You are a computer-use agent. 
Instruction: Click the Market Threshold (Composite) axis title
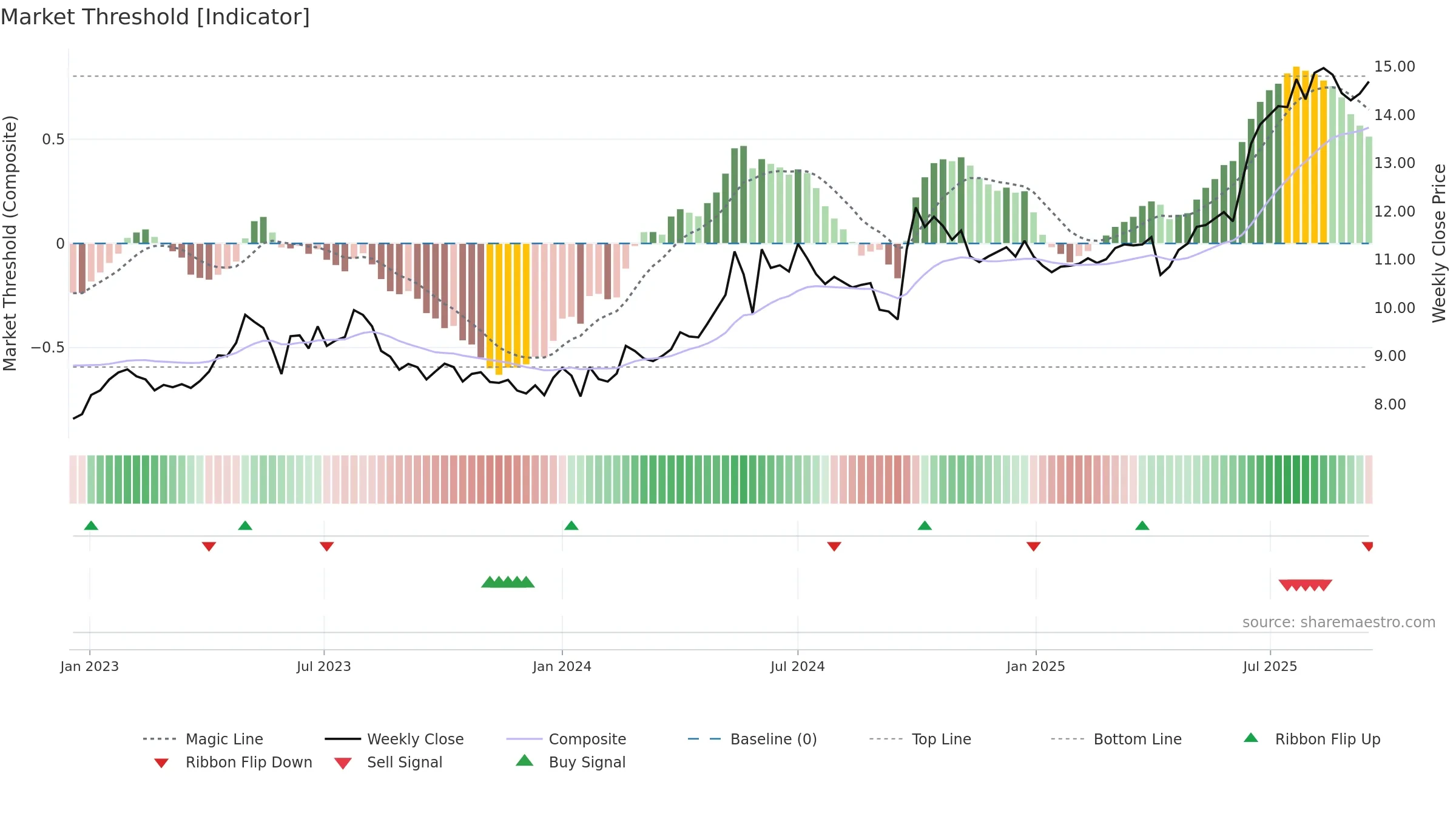pyautogui.click(x=10, y=243)
